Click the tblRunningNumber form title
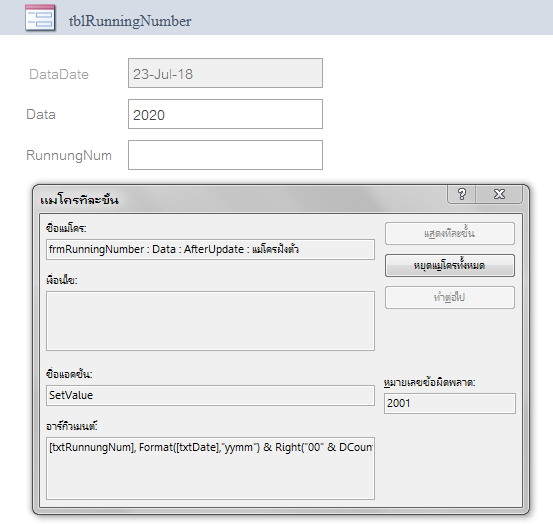 pyautogui.click(x=130, y=21)
